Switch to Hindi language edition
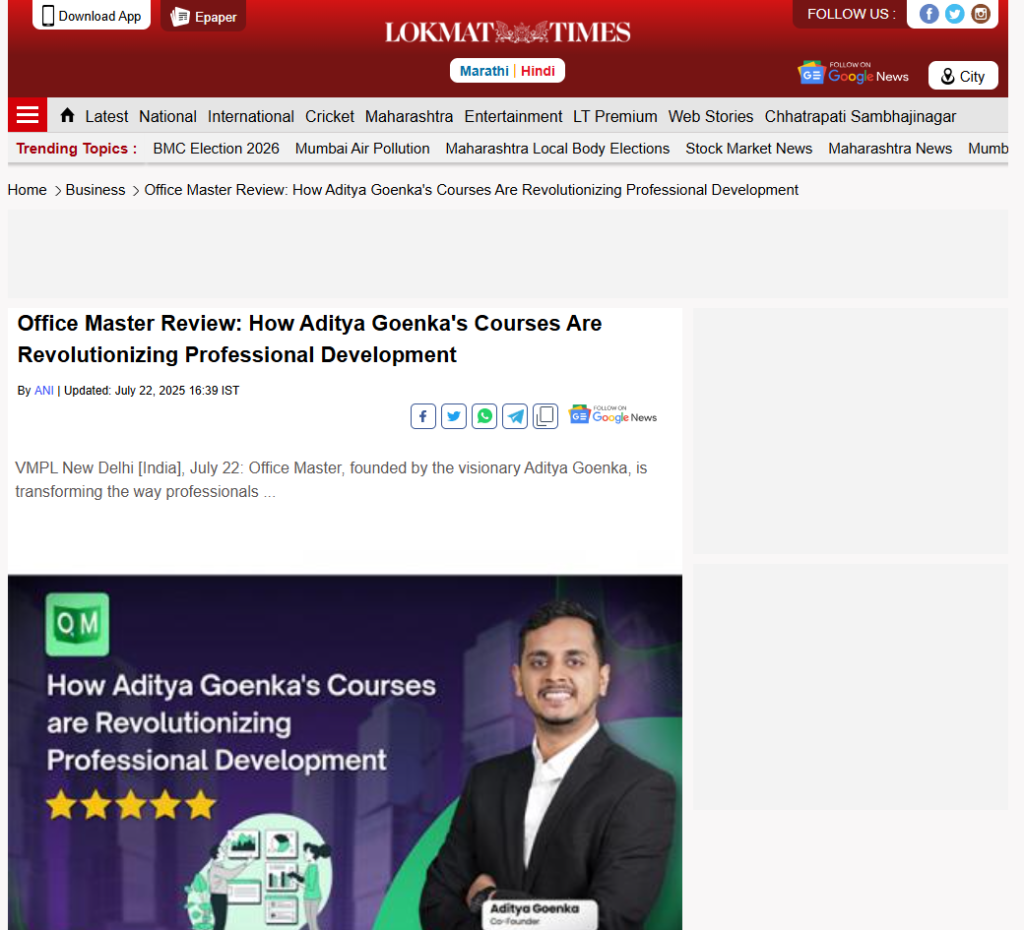Screen dimensions: 1024x930 coord(538,71)
